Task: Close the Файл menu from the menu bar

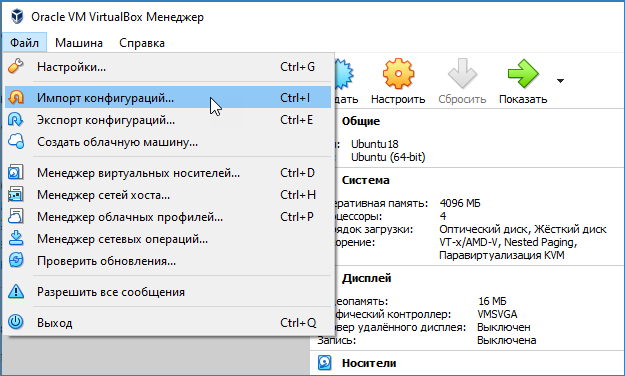Action: coord(24,43)
